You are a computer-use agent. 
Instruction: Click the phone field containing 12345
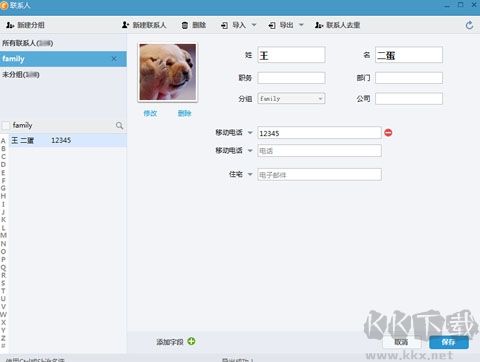point(319,133)
